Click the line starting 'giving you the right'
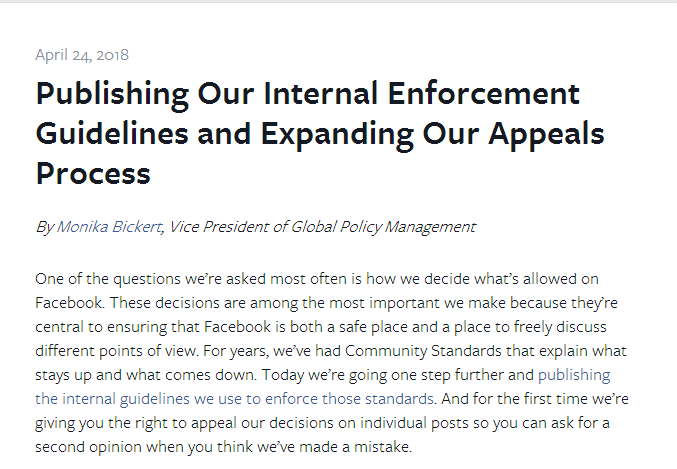 coord(322,423)
